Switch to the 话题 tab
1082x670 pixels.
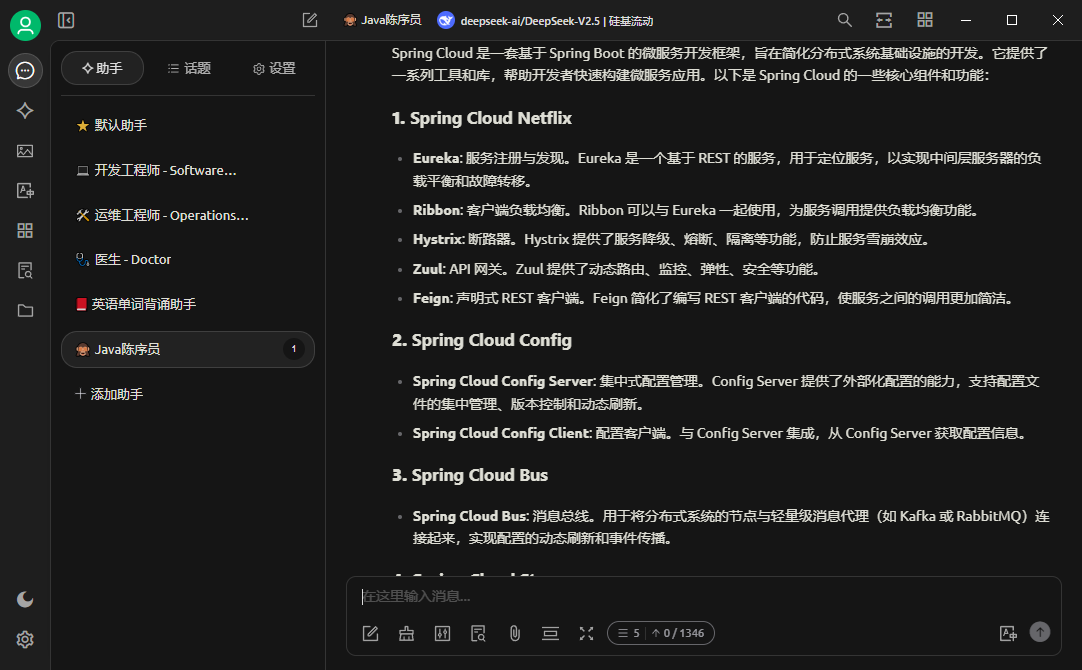click(189, 68)
